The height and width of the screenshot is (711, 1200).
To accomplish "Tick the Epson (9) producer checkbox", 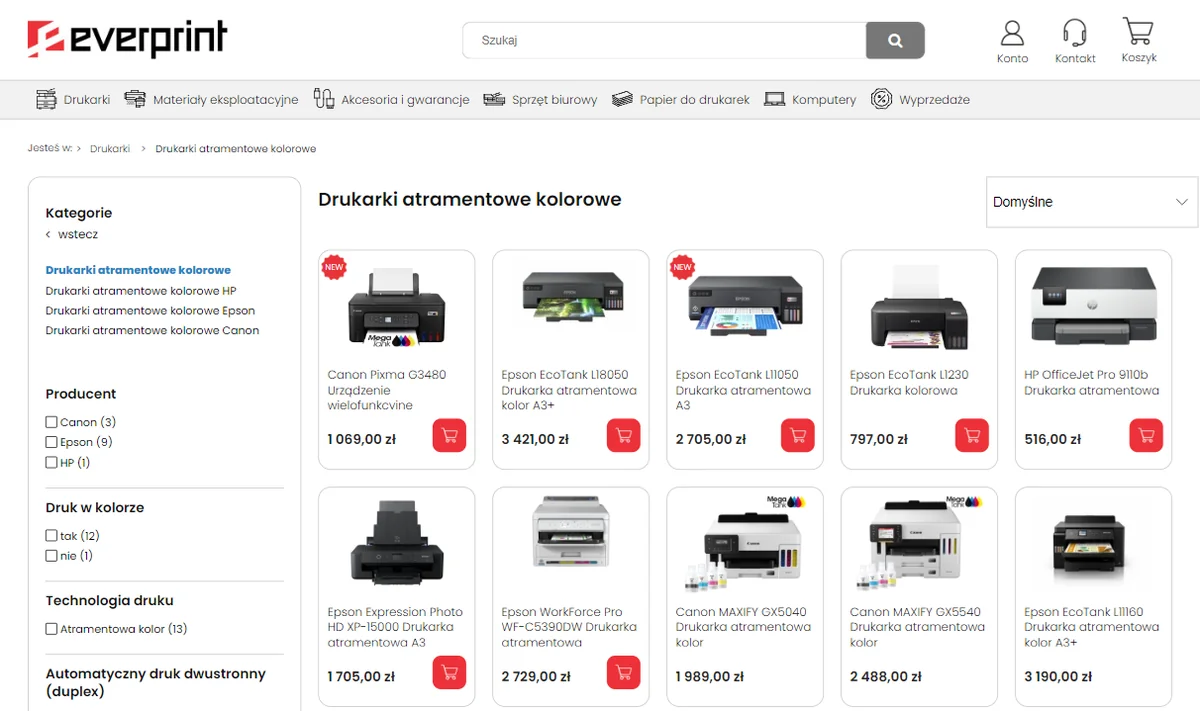I will [x=51, y=442].
